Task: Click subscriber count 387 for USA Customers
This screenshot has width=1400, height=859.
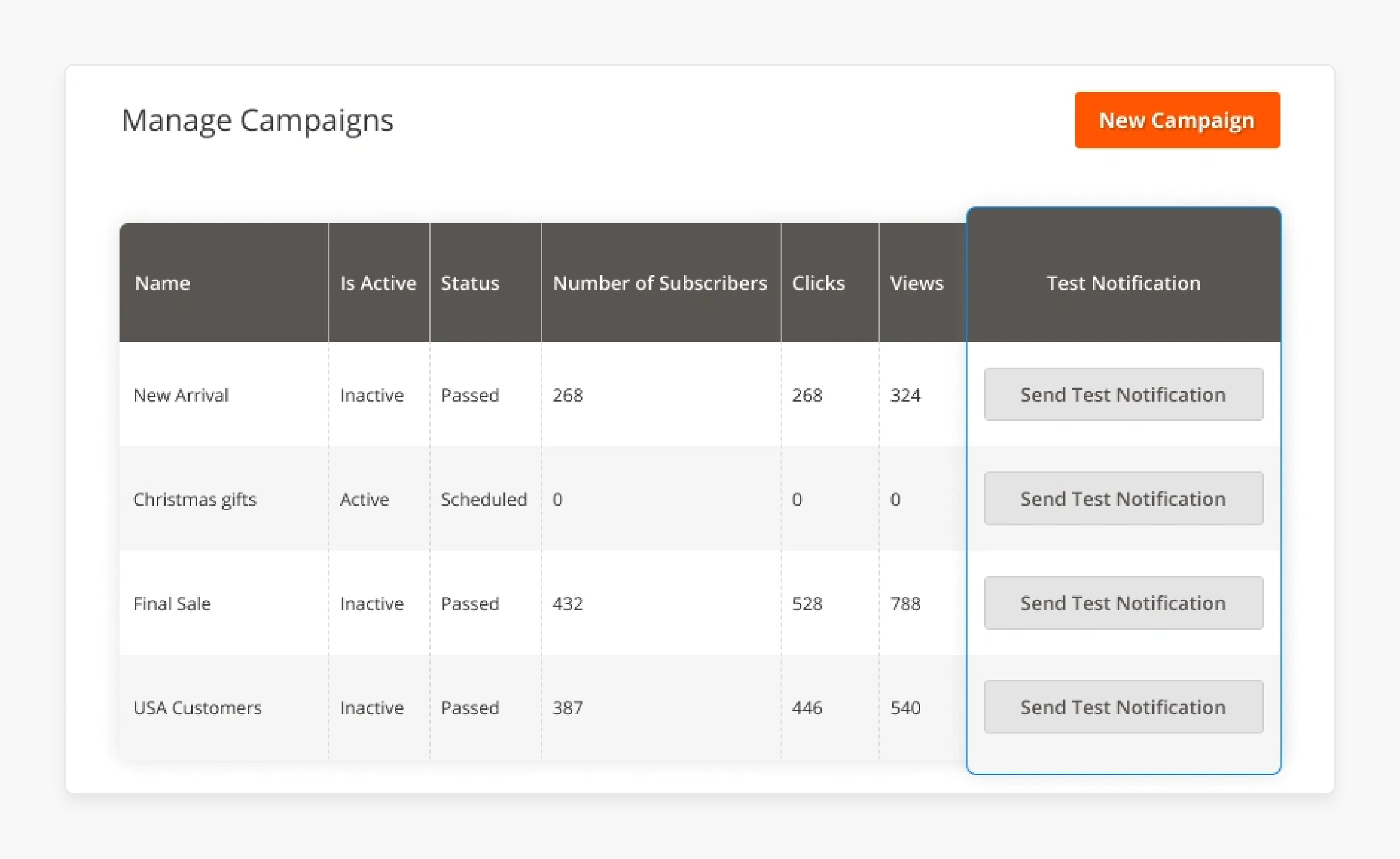Action: click(568, 708)
